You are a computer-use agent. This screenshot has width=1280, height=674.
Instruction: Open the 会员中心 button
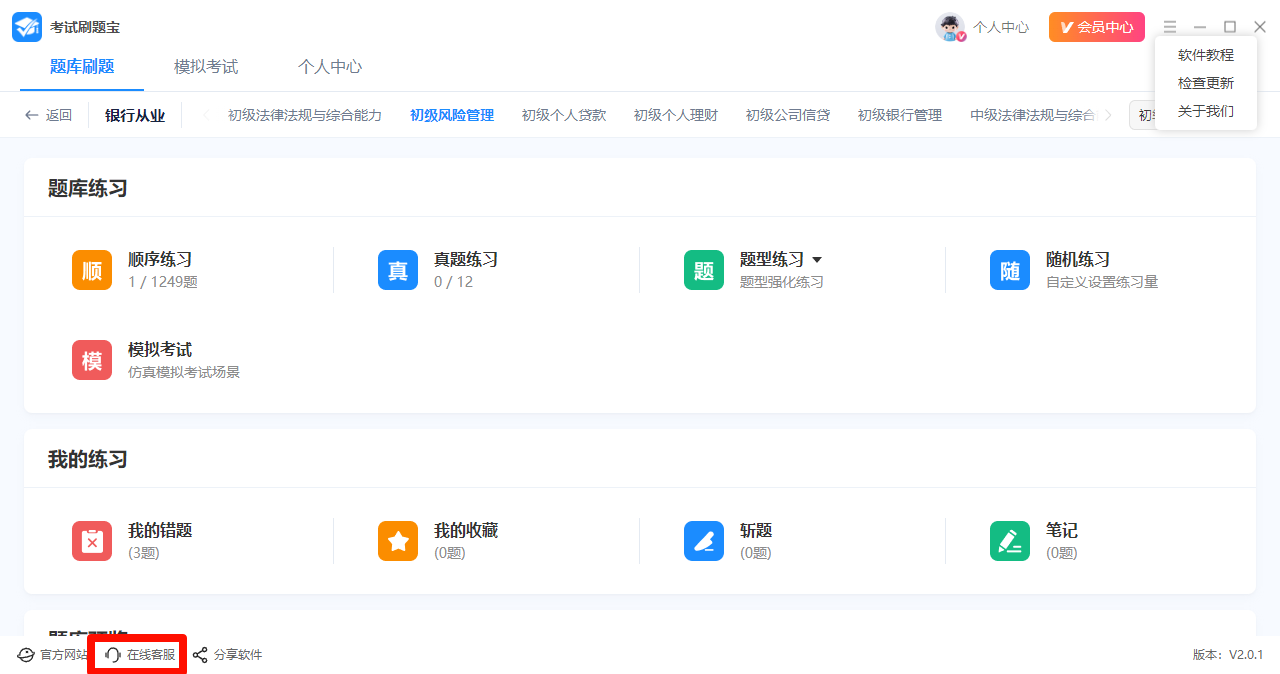coord(1097,27)
